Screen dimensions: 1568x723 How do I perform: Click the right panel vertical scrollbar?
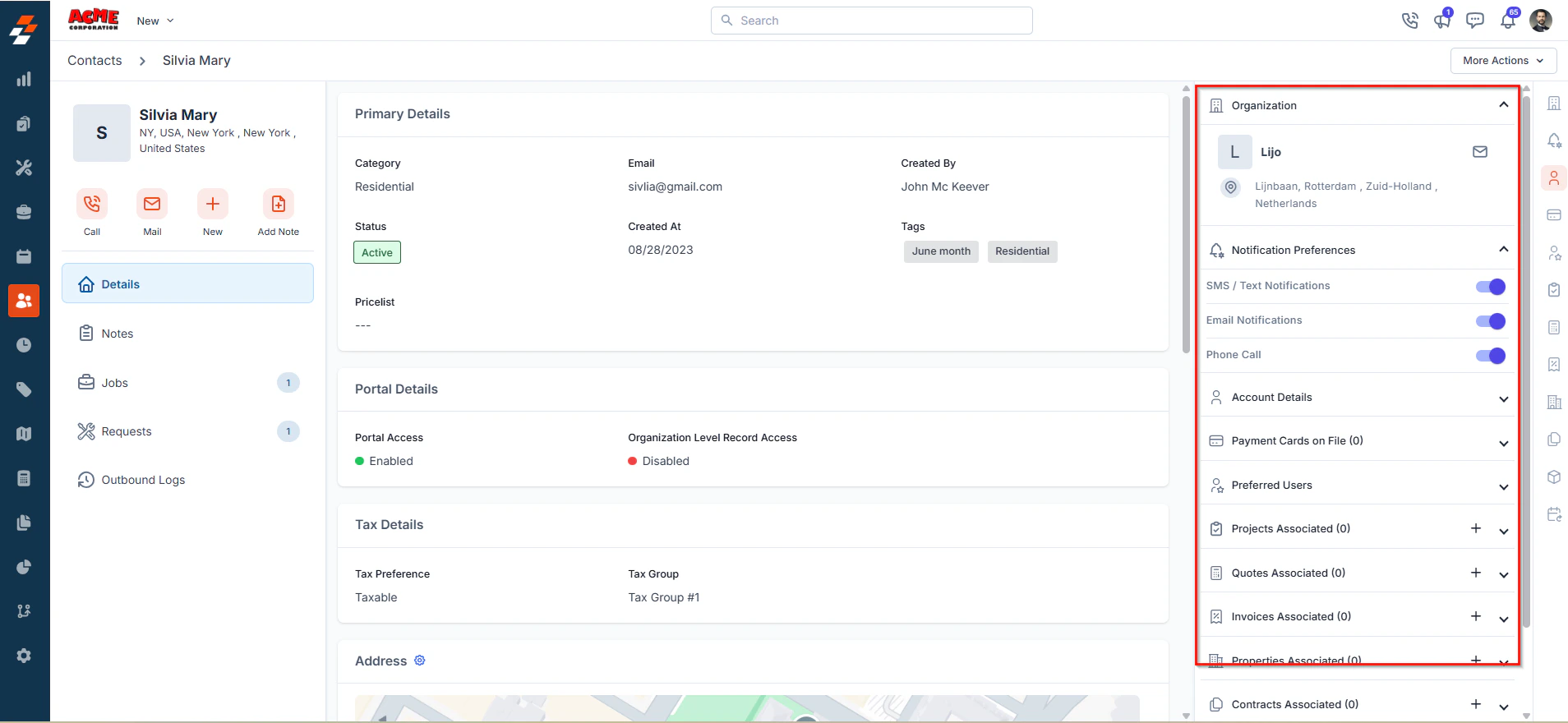coord(1526,361)
